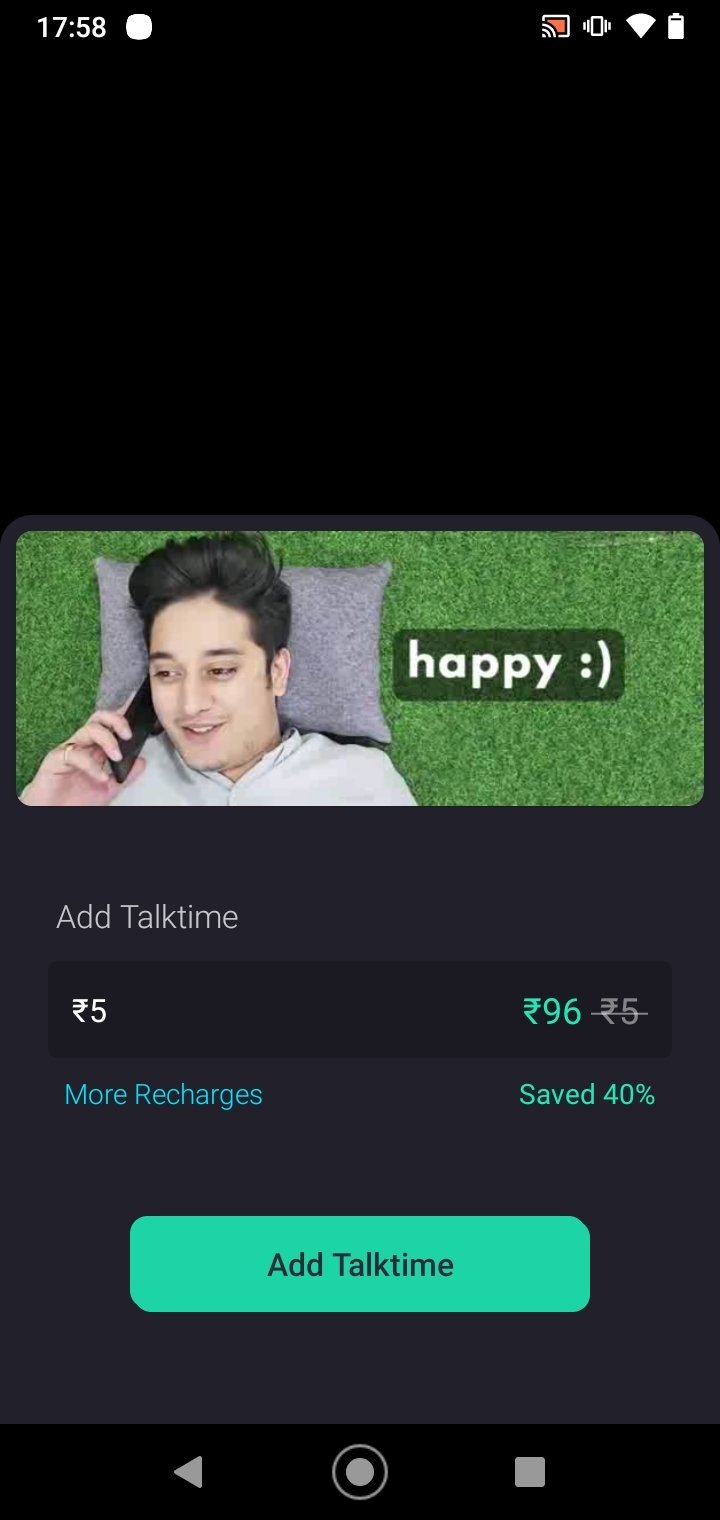Viewport: 720px width, 1520px height.
Task: Tap the Wi-Fi signal status icon
Action: point(640,27)
